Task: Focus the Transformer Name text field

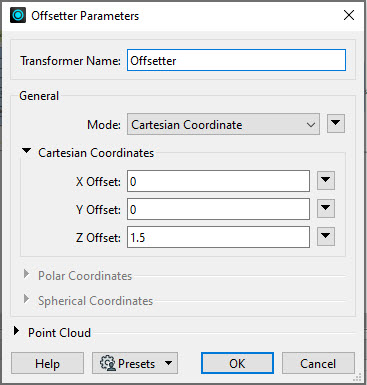Action: coord(236,60)
